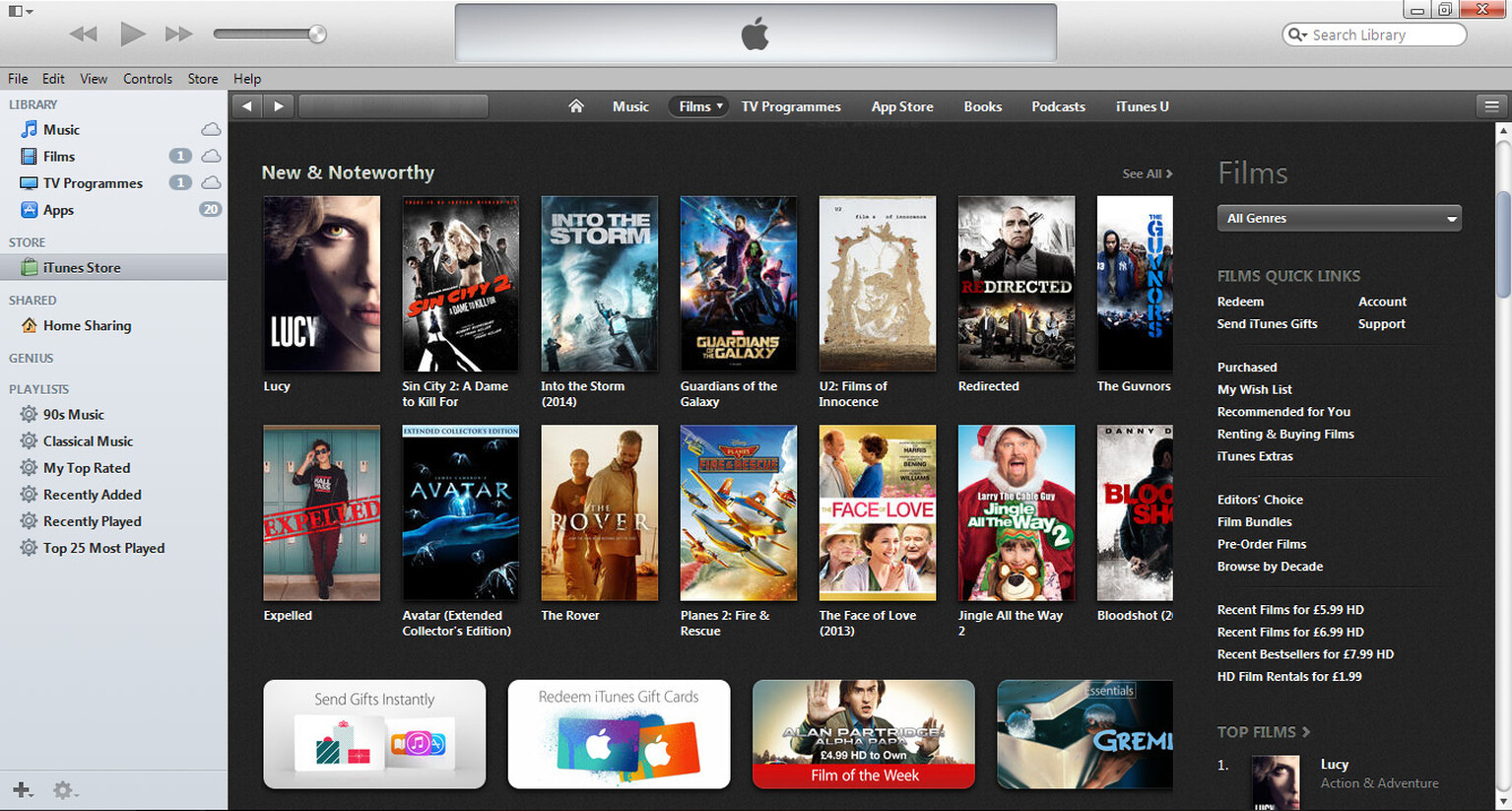Select Music in the library sidebar
This screenshot has height=811, width=1512.
coord(61,129)
